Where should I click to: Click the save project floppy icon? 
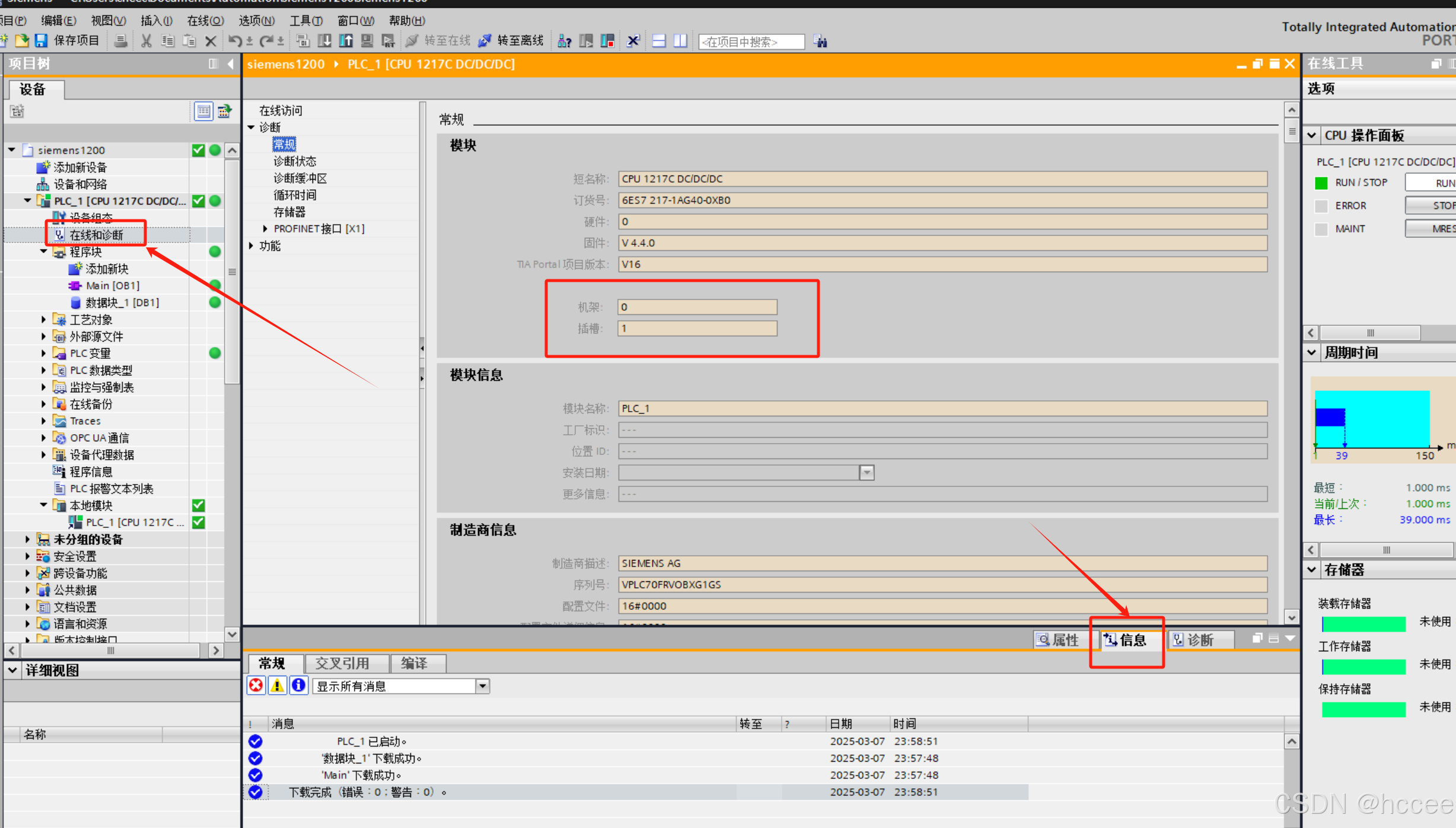41,40
